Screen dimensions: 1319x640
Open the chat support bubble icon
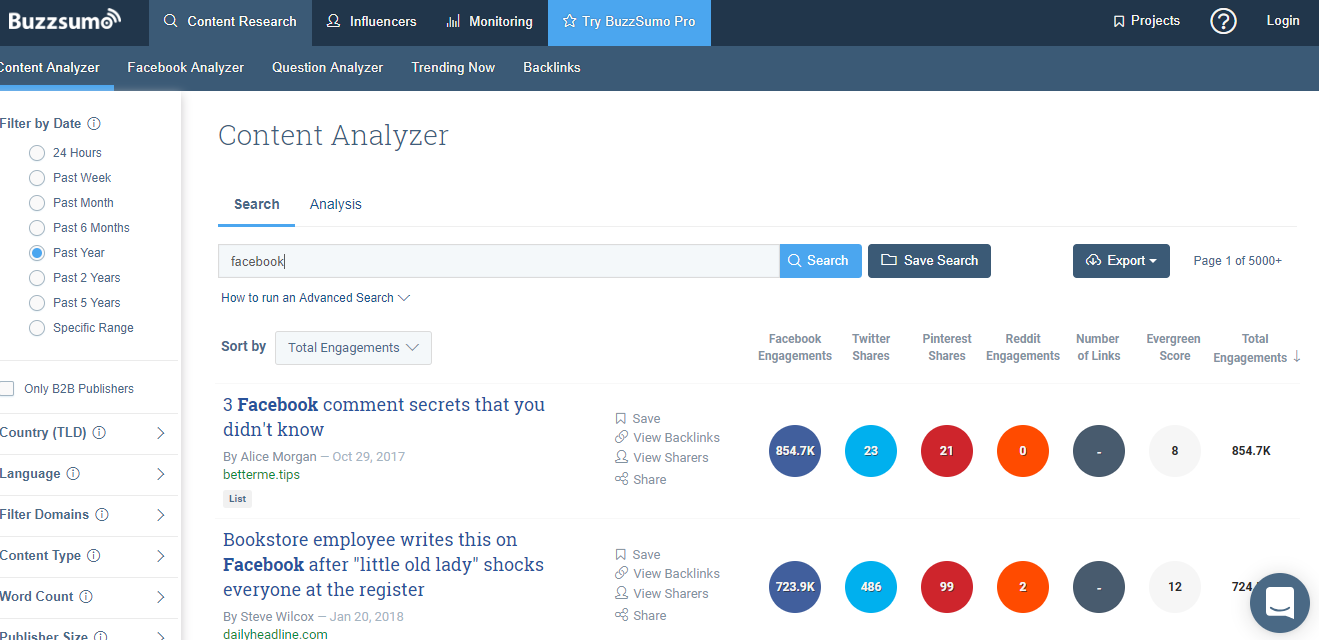1279,603
